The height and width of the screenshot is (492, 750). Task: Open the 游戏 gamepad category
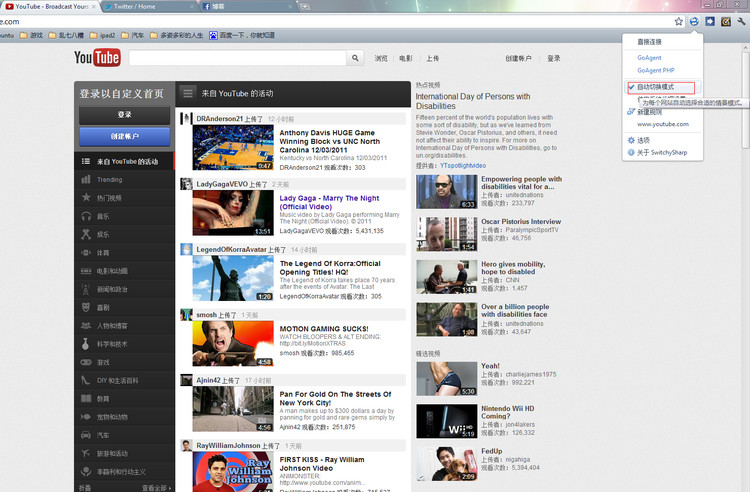coord(124,362)
